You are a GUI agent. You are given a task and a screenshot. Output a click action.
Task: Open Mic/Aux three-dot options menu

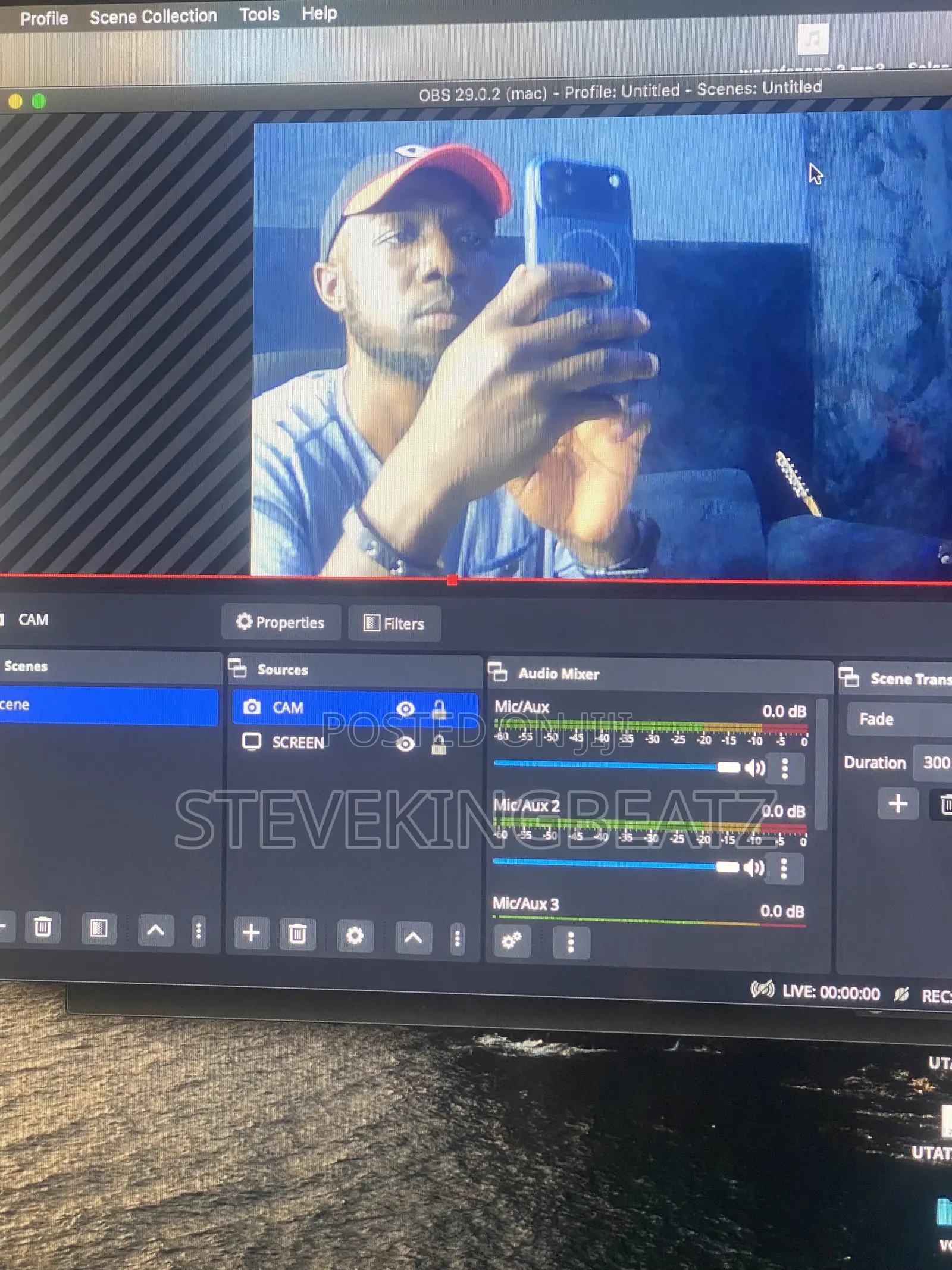(785, 768)
